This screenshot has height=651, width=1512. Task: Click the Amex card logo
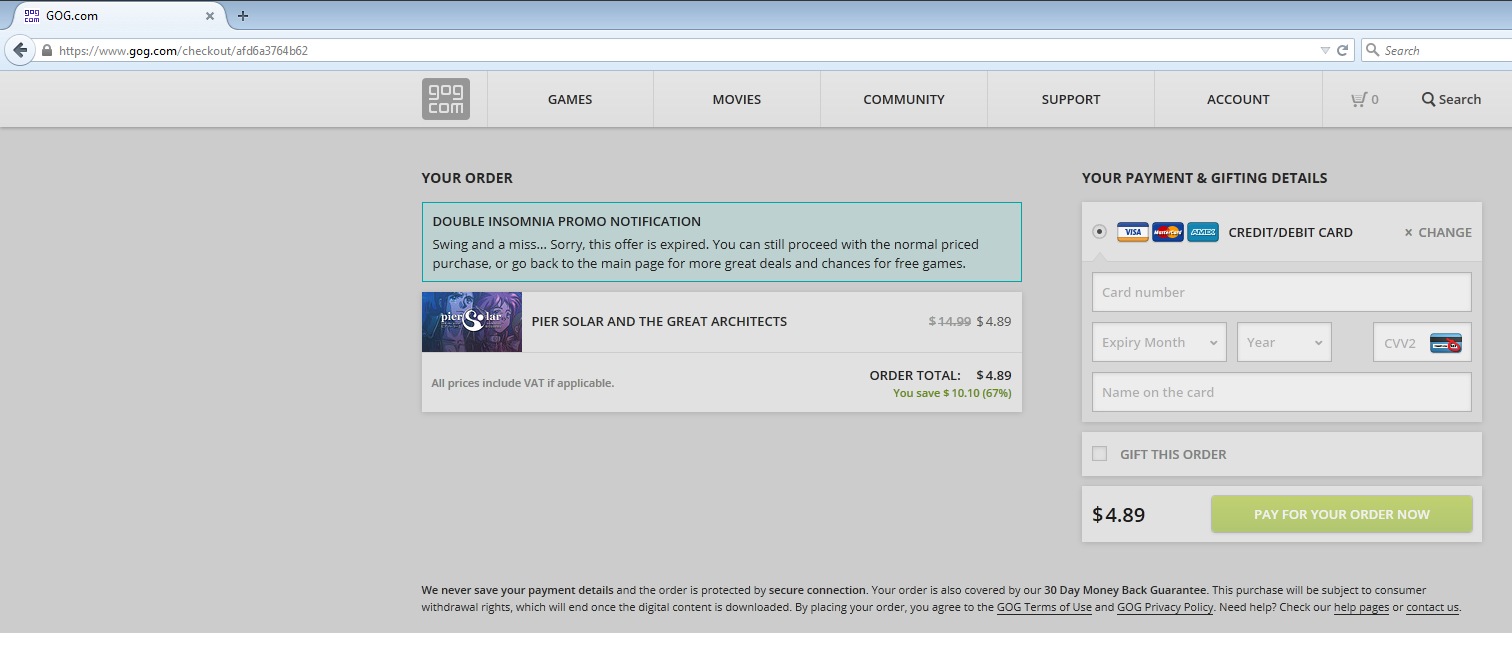coord(1203,232)
